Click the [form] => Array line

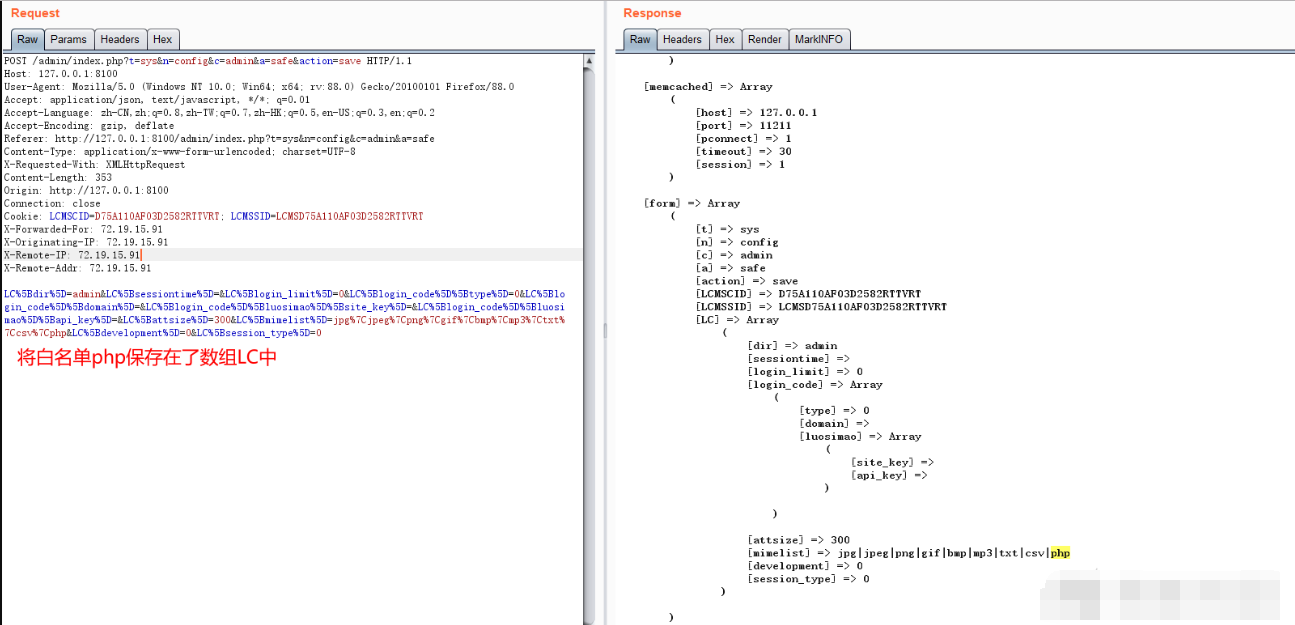point(692,204)
